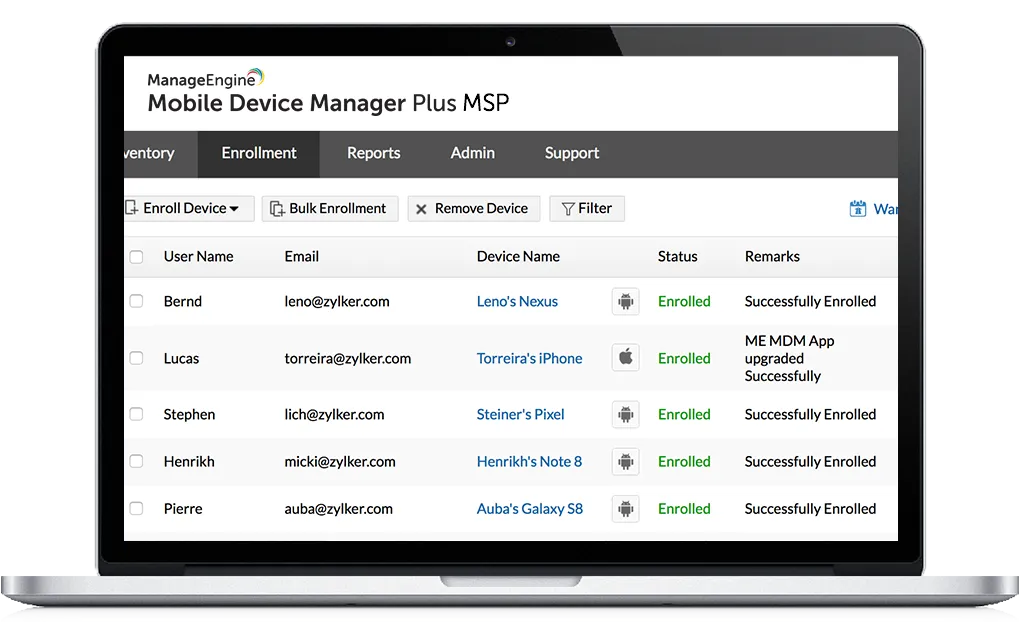Click Successfully Enrolled remark in Henrikh's row
Viewport: 1019px width, 643px height.
[810, 462]
